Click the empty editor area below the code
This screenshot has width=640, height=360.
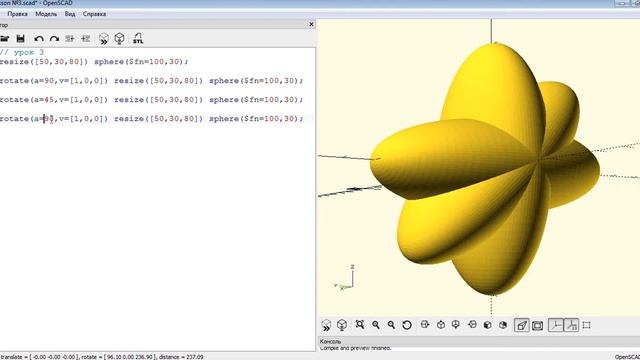[157, 237]
